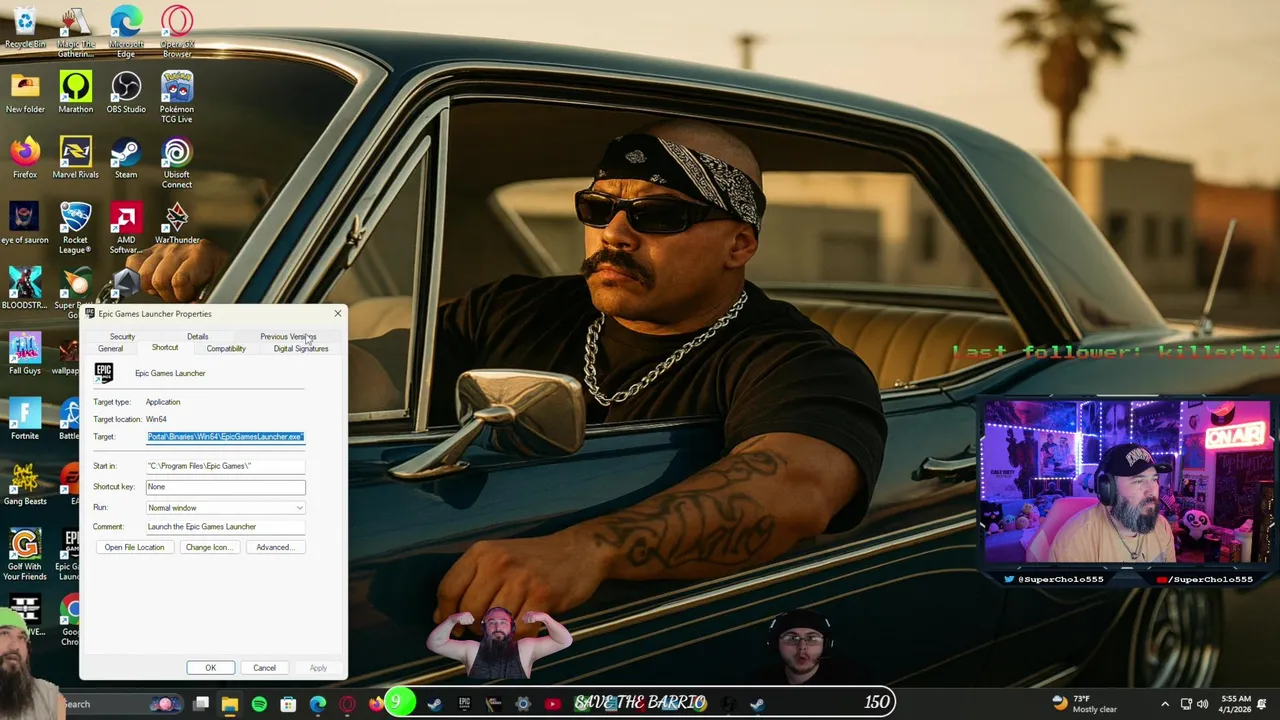Open Opera GX from the taskbar

(x=347, y=704)
